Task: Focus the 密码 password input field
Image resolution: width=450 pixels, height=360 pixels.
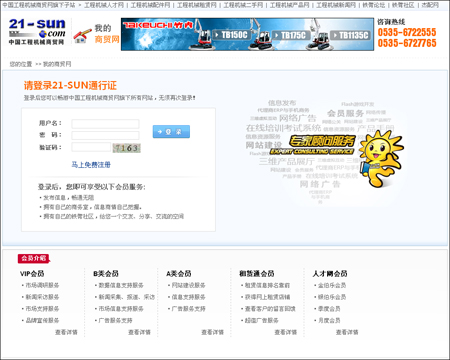Action: 105,135
